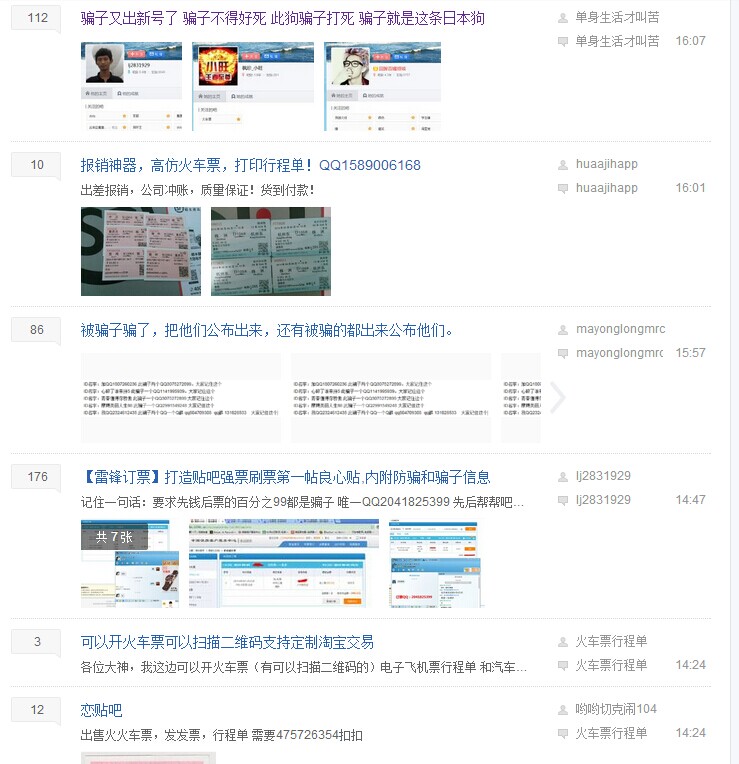The height and width of the screenshot is (764, 739).
Task: Click author icon beside upper lj2831929
Action: point(563,477)
